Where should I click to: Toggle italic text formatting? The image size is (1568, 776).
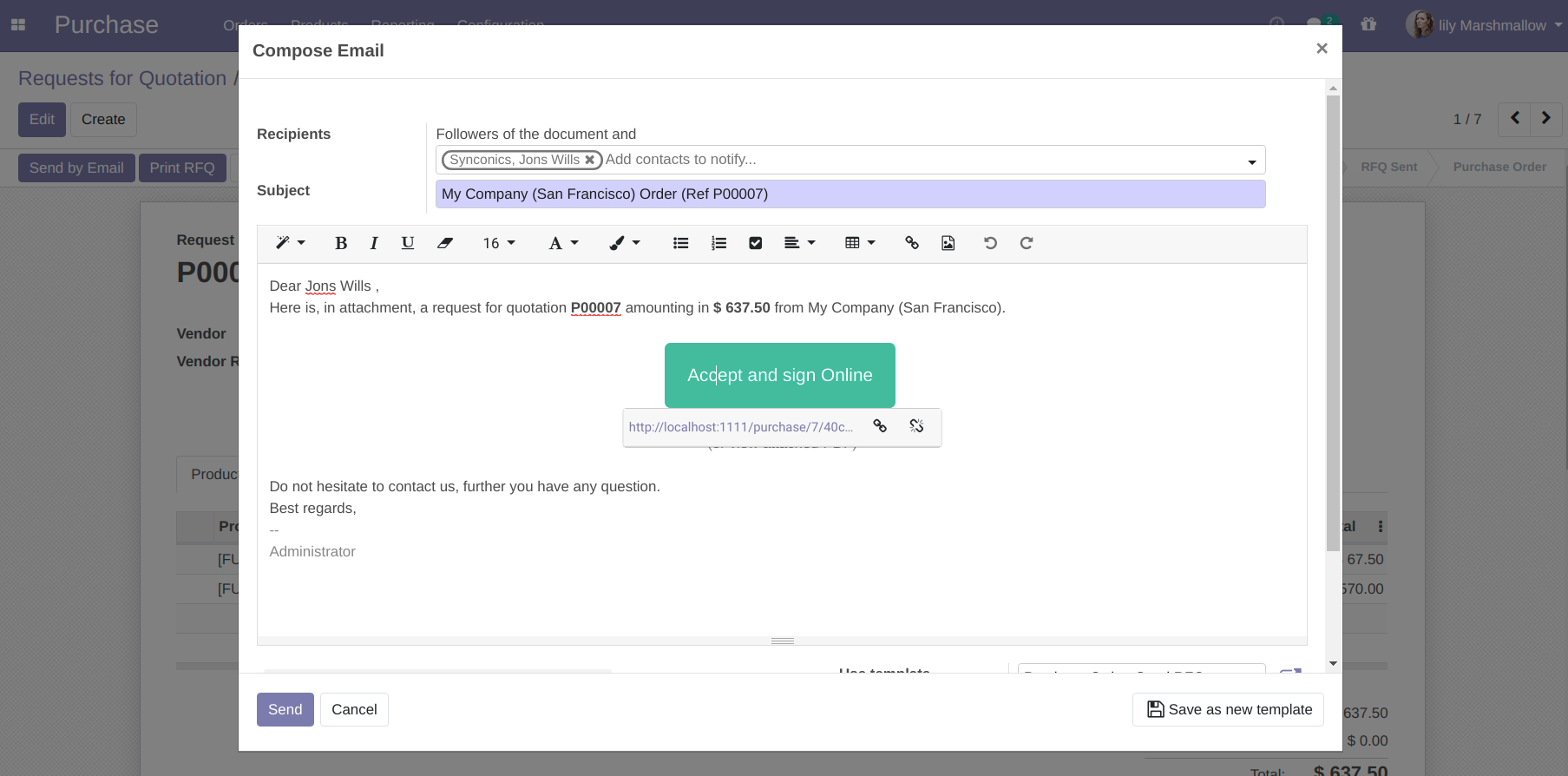coord(374,243)
